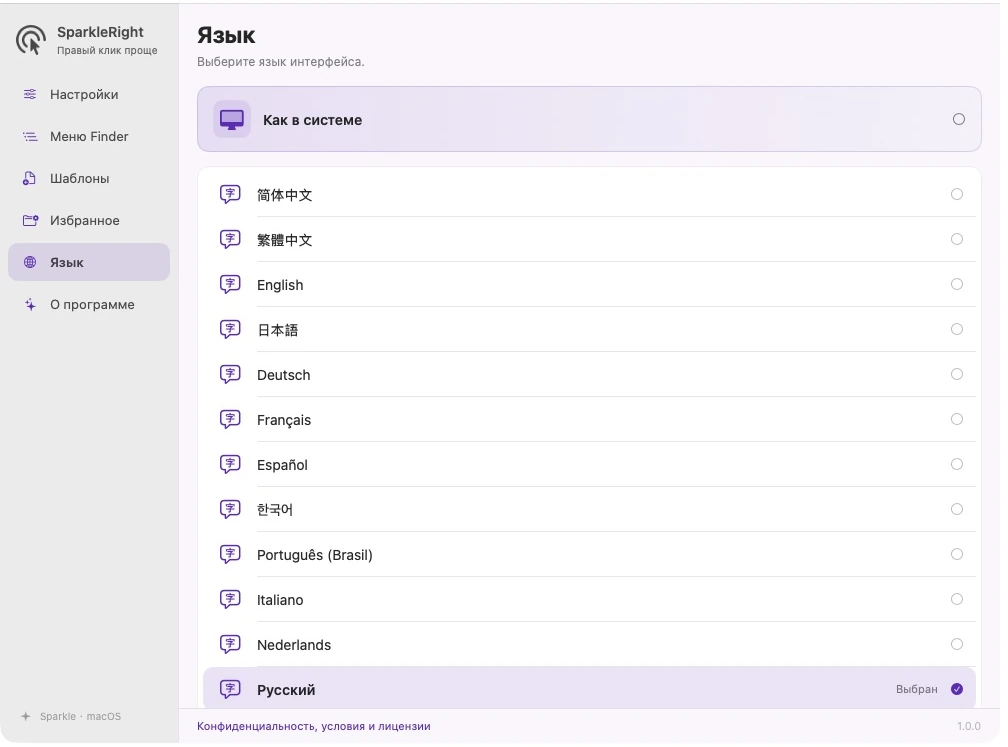Click the Français language name
This screenshot has width=1008, height=747.
[284, 420]
